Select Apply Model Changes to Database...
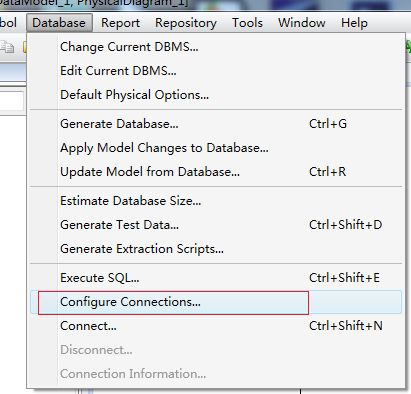 pos(216,148)
